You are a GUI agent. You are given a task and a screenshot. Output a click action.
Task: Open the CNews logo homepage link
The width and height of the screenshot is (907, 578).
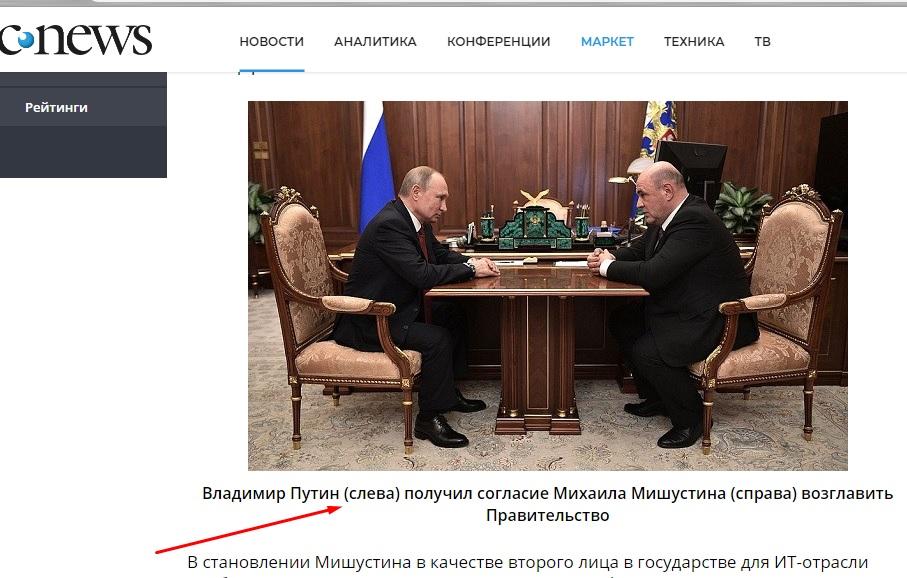coord(76,39)
